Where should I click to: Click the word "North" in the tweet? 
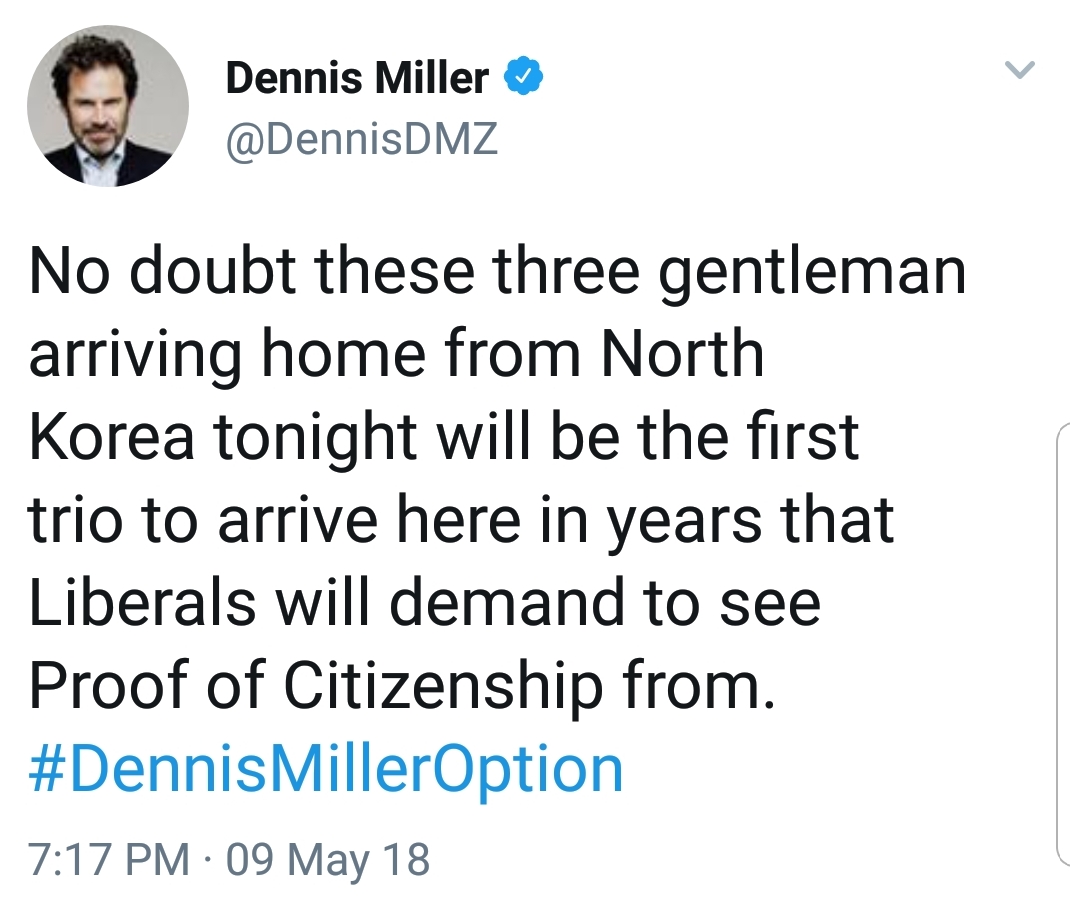[x=682, y=353]
